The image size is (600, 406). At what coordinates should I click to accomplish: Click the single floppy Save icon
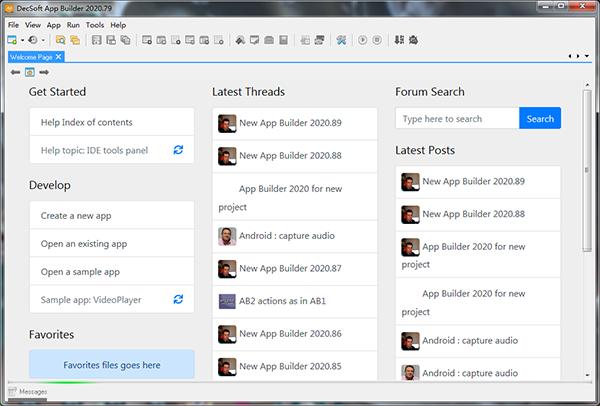[x=97, y=40]
